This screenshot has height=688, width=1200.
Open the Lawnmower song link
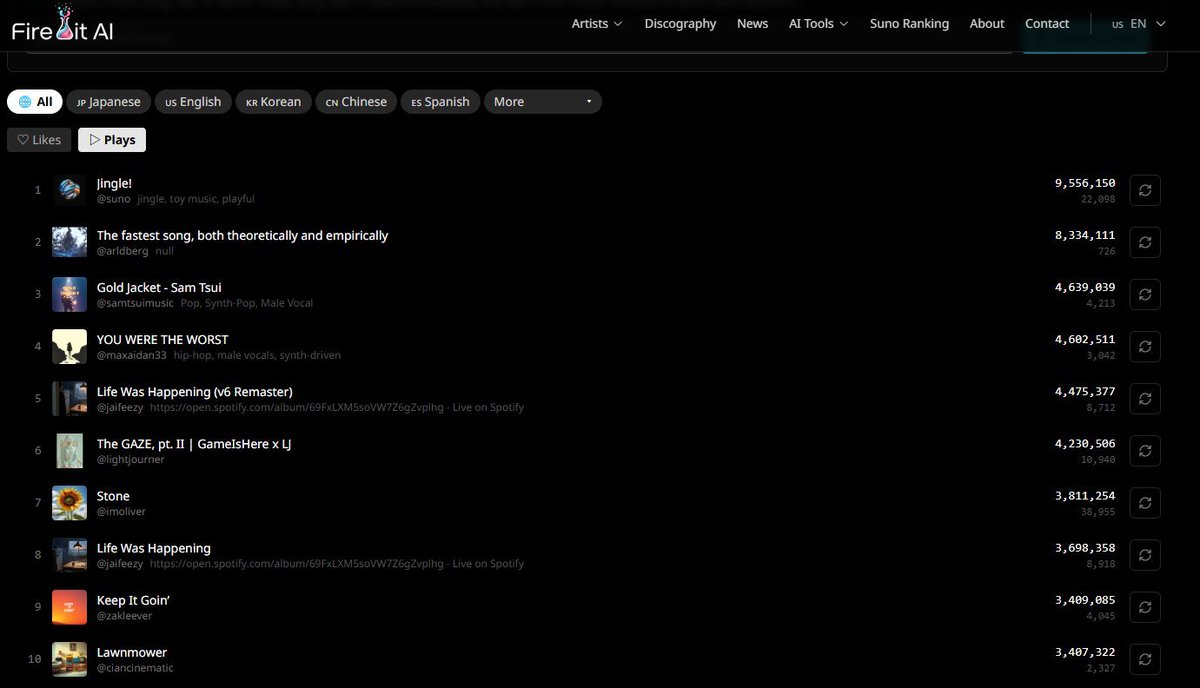[132, 652]
